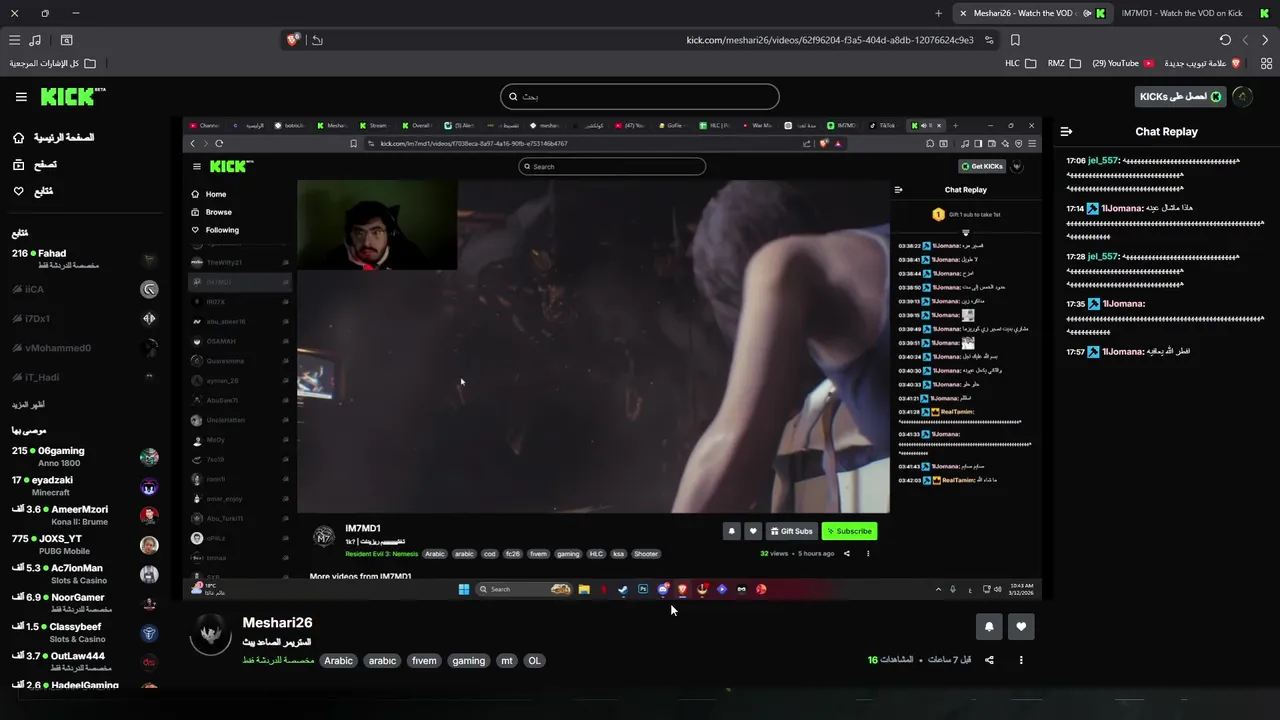
Task: Collapse the Chat Replay panel
Action: [1066, 131]
